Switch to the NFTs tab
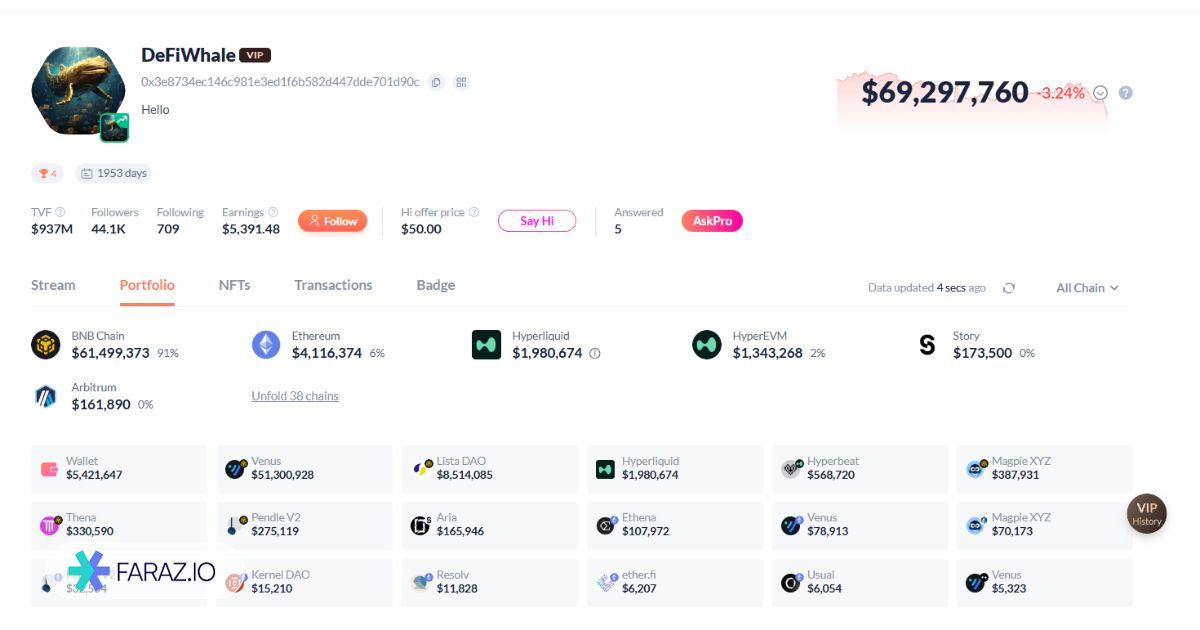1200x630 pixels. click(234, 285)
